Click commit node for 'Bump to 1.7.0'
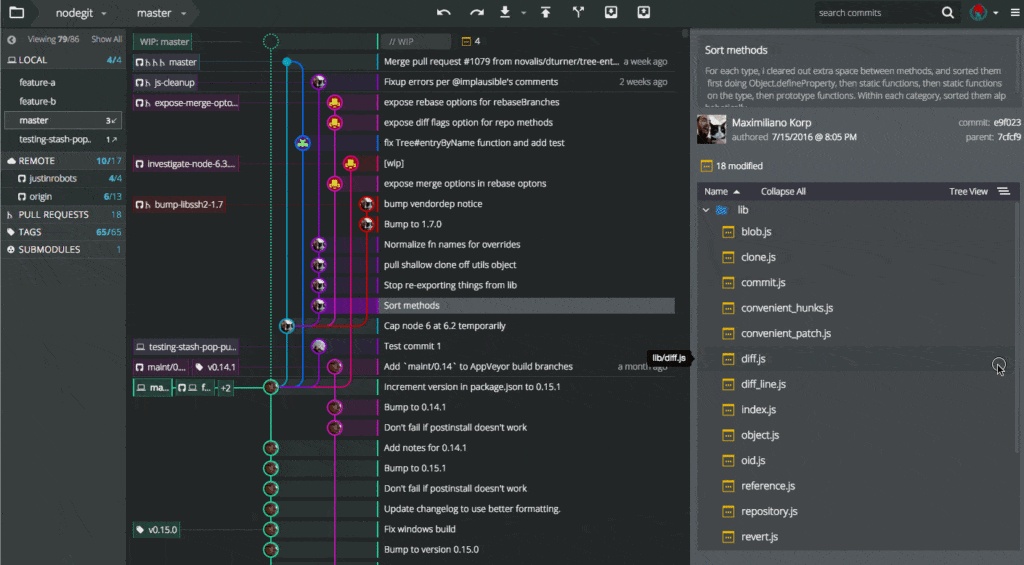This screenshot has width=1024, height=565. tap(366, 224)
